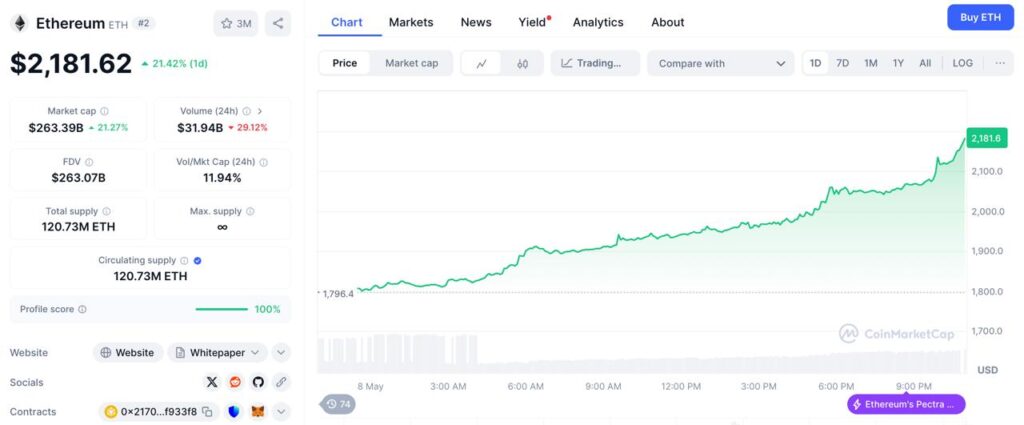1024x425 pixels.
Task: Click the Profile score progress bar
Action: 221,309
